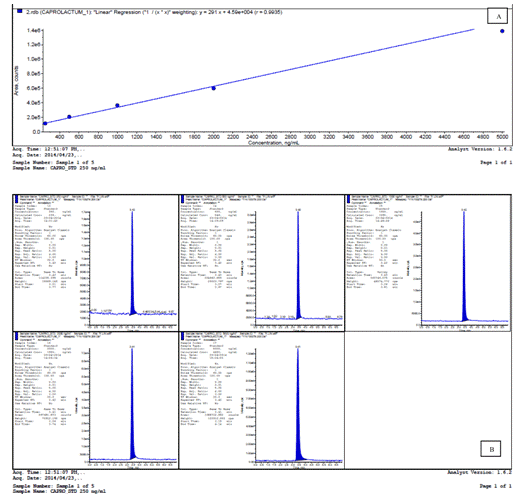This screenshot has height=500, width=525.
Task: Click 'Page 1 of 1' below the calibration plot
Action: [x=496, y=162]
